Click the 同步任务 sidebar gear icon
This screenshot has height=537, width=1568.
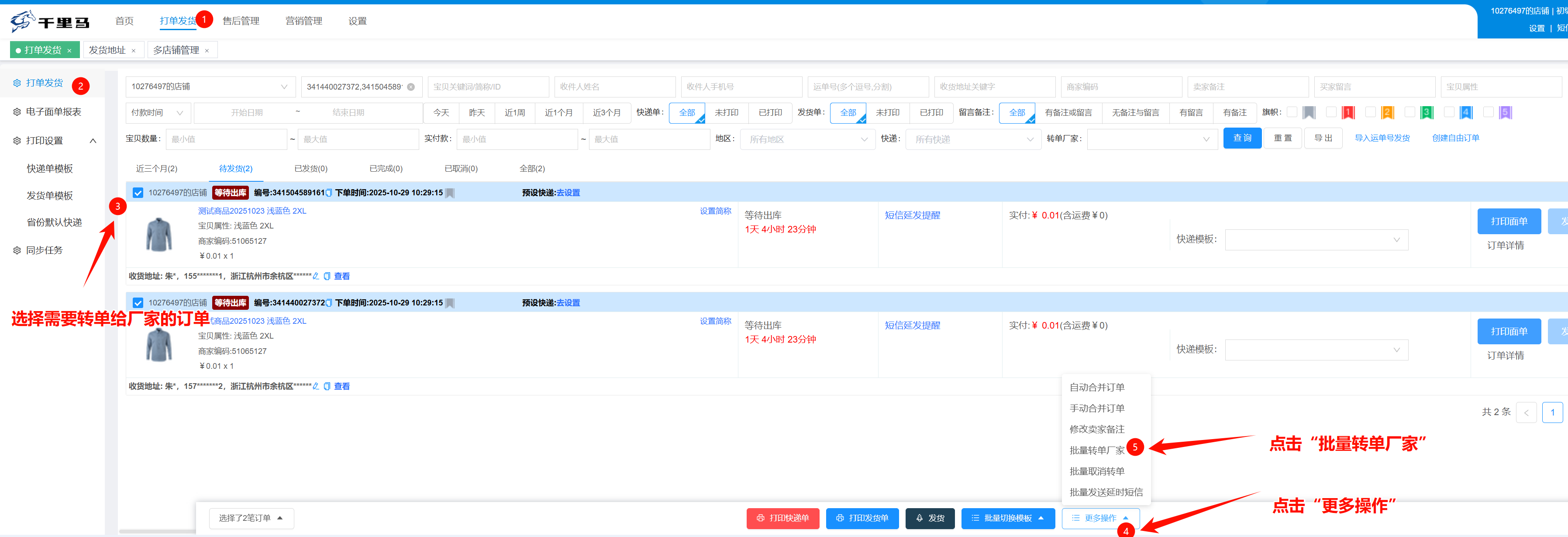click(17, 250)
